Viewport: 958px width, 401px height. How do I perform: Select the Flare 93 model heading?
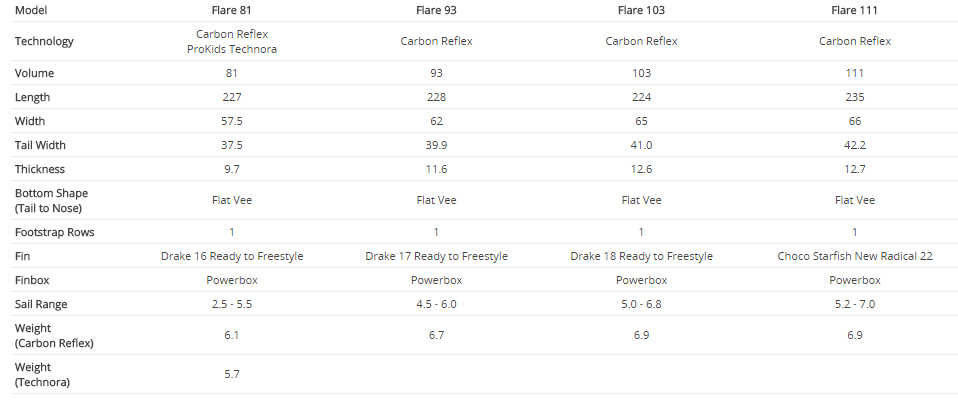click(436, 10)
